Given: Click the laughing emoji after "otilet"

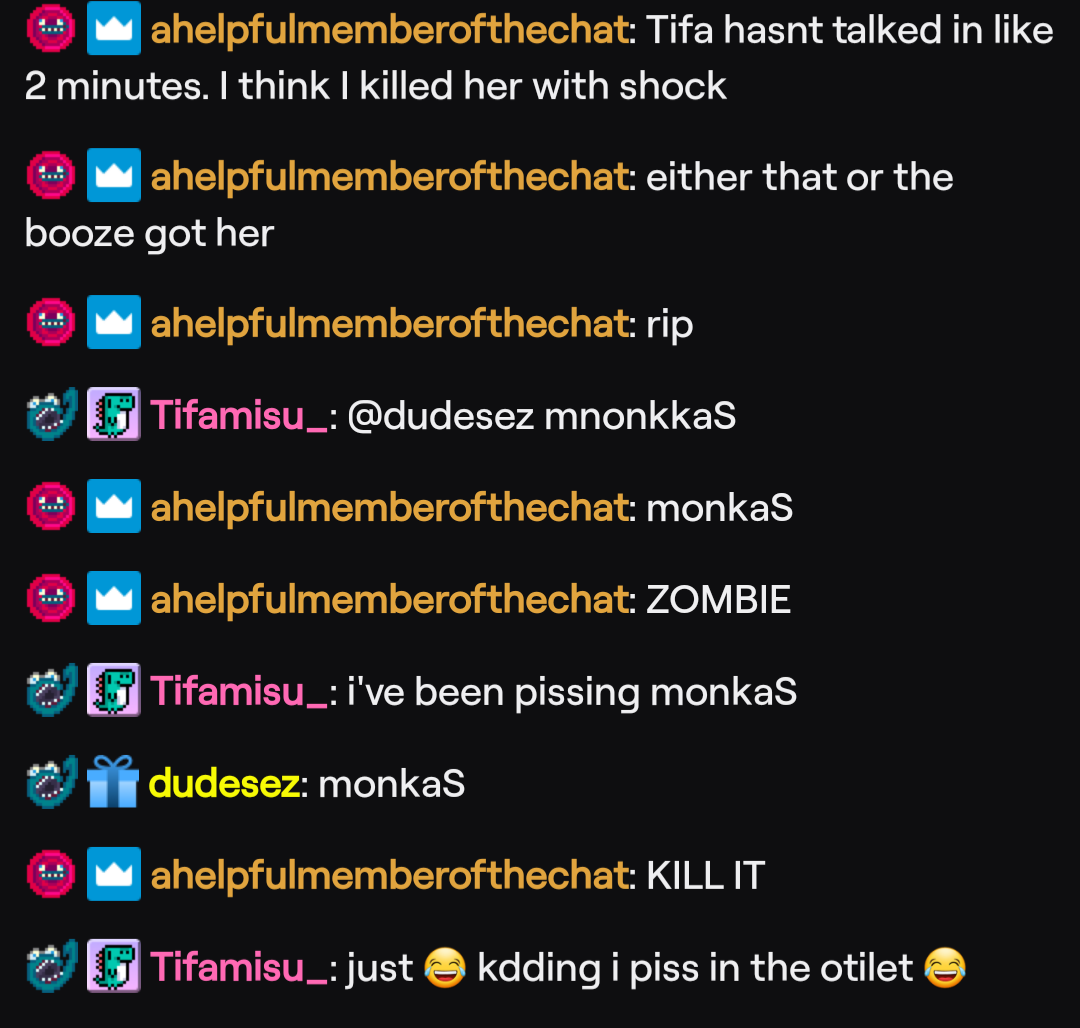Looking at the screenshot, I should [x=945, y=967].
